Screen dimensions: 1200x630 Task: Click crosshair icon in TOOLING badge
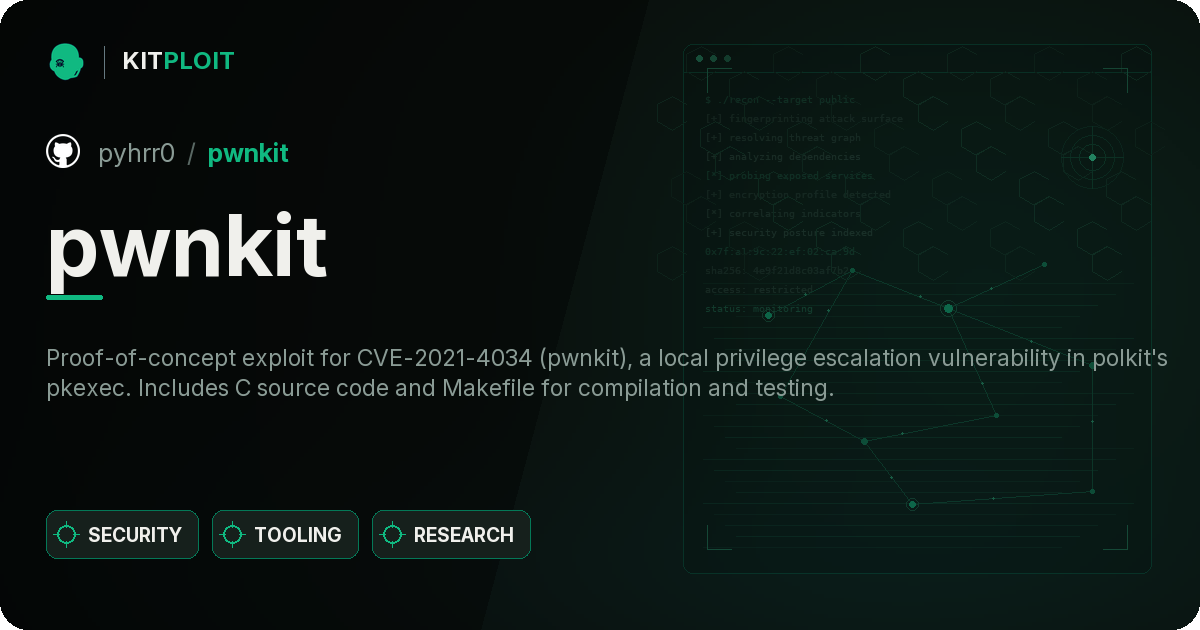[233, 535]
